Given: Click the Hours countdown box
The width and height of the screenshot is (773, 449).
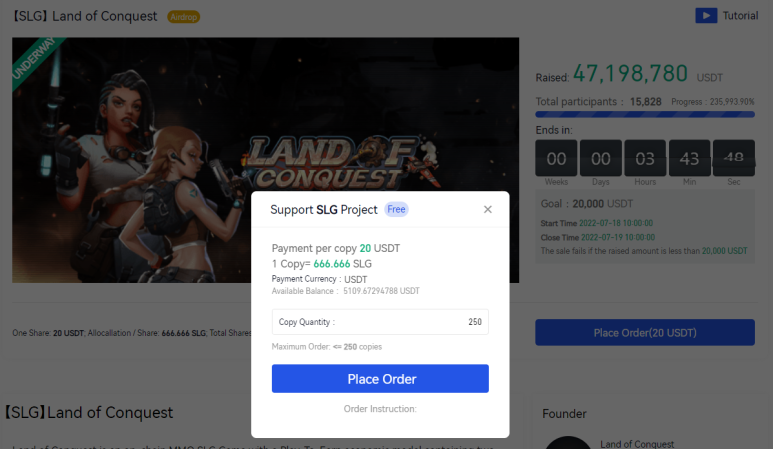Looking at the screenshot, I should pyautogui.click(x=645, y=158).
